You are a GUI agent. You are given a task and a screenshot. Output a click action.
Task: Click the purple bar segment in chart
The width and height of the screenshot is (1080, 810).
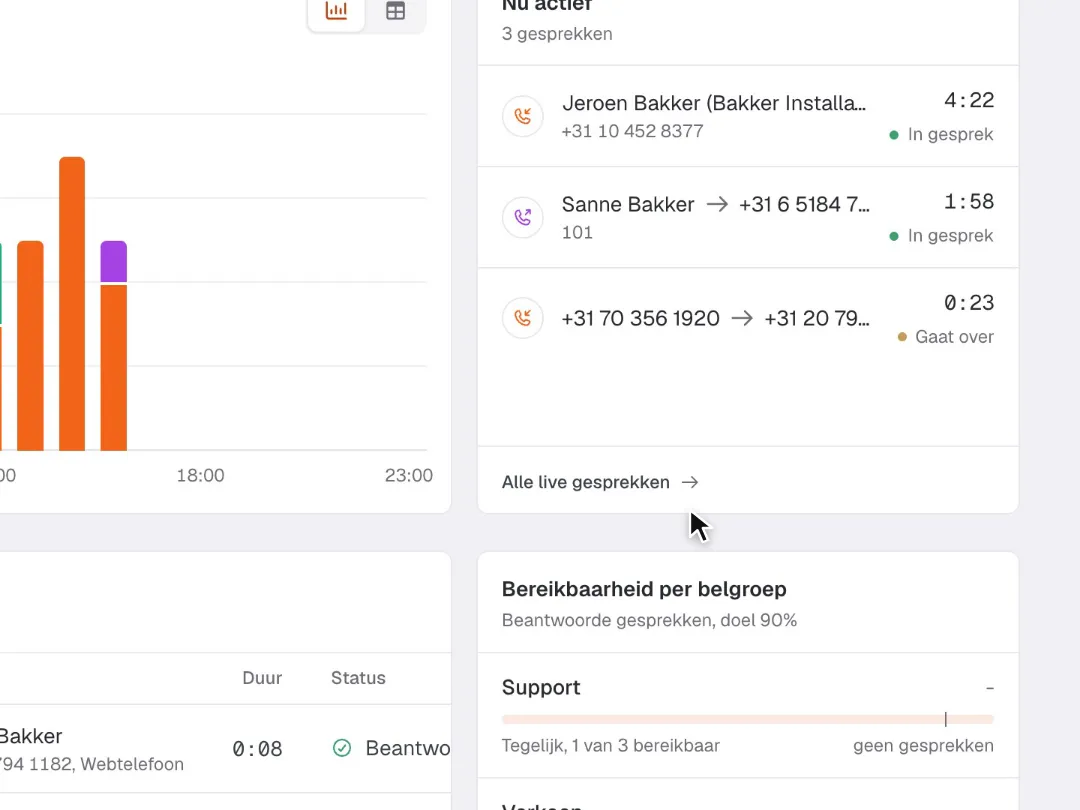point(114,261)
